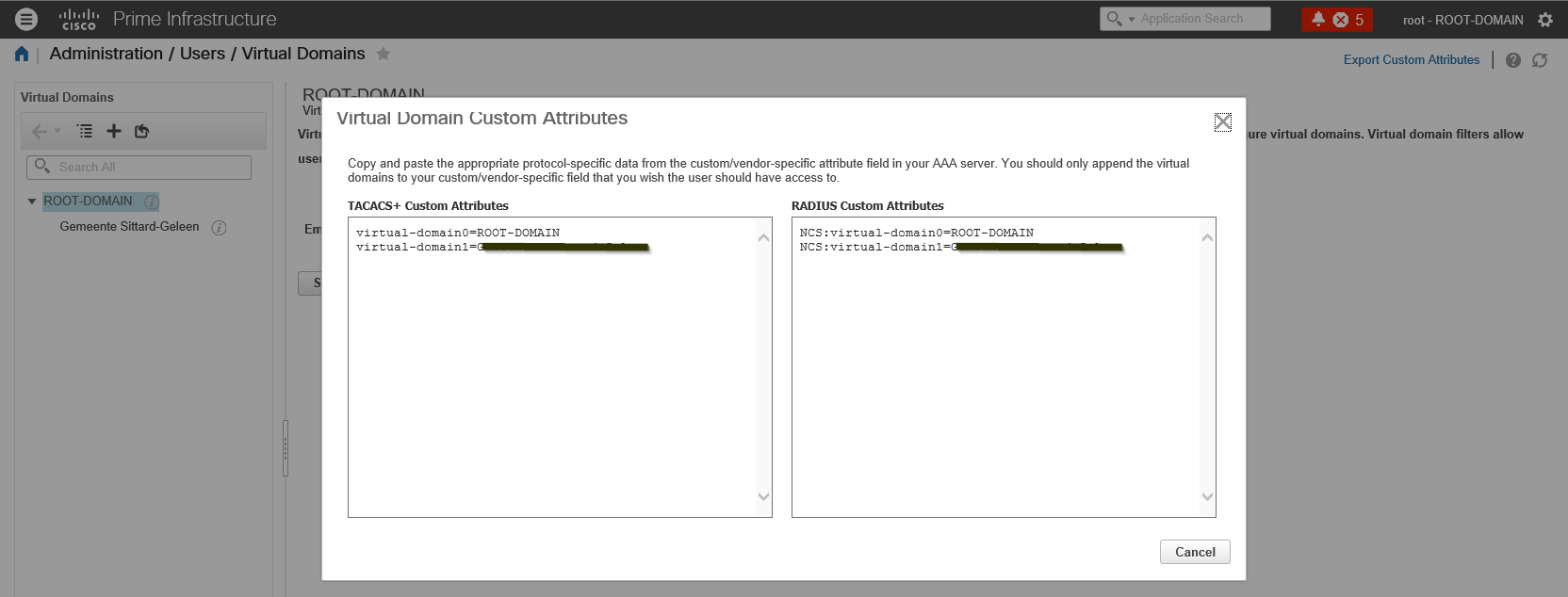This screenshot has width=1568, height=597.
Task: Open alarm notifications showing 5 alerts
Action: [x=1337, y=19]
